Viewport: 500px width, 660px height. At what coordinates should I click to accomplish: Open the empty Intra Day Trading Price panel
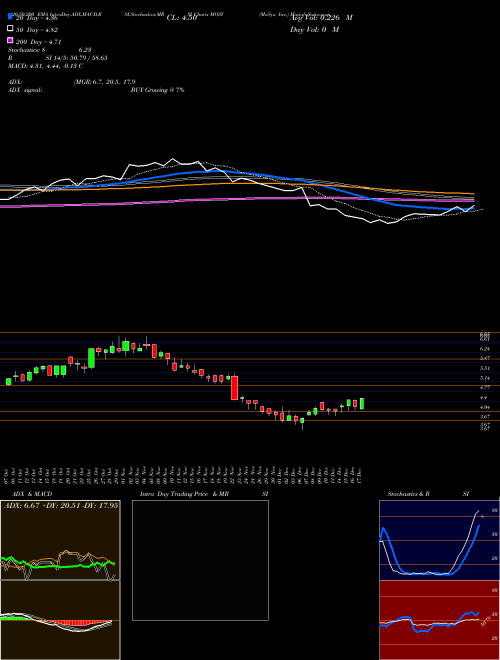coord(200,560)
